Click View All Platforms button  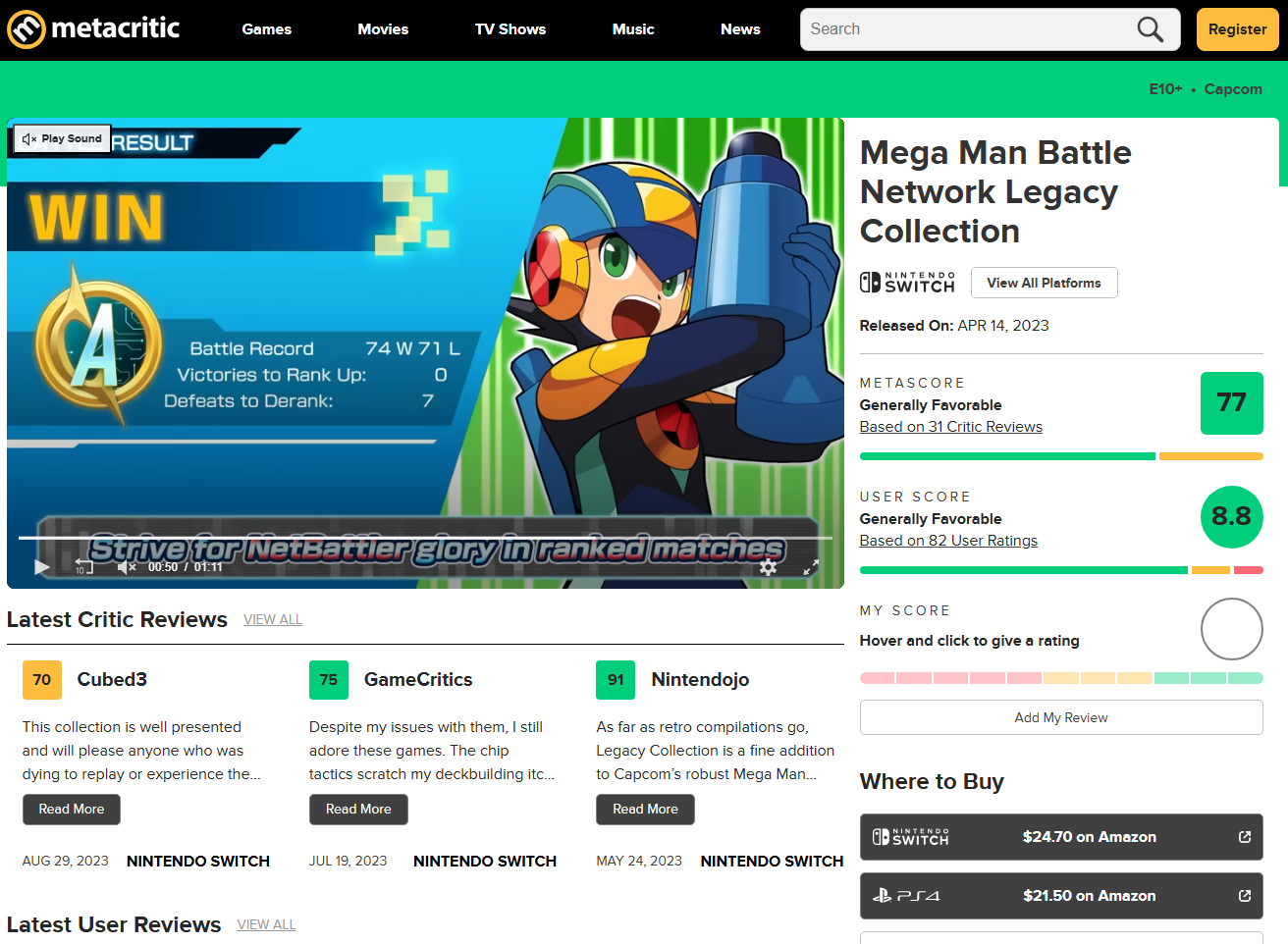tap(1044, 283)
